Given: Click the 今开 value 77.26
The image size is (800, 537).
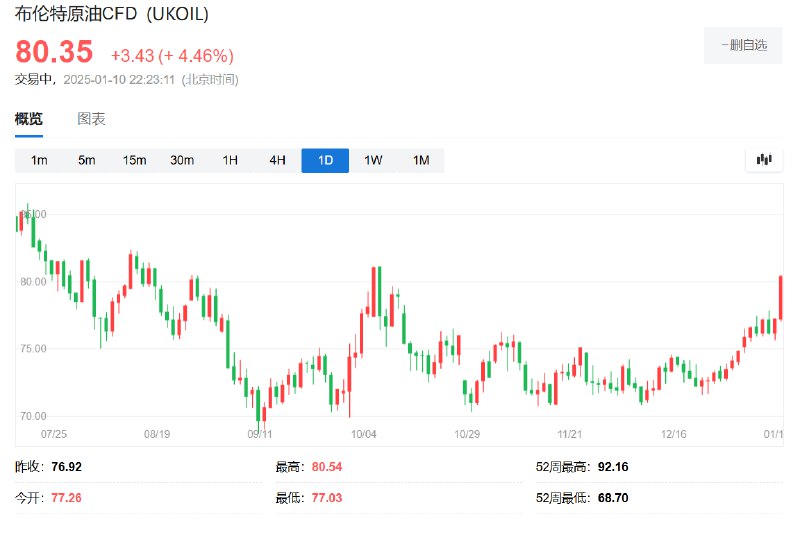Looking at the screenshot, I should (x=66, y=498).
